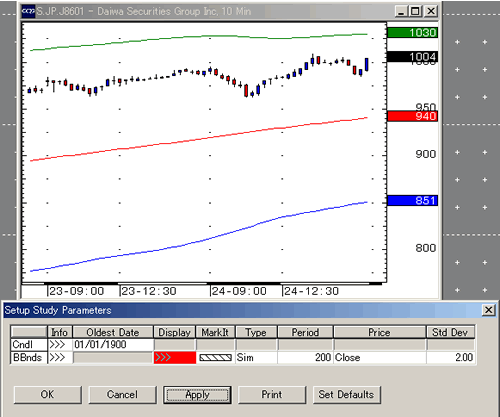500x417 pixels.
Task: Edit the BBnds Period 200 field
Action: click(305, 358)
